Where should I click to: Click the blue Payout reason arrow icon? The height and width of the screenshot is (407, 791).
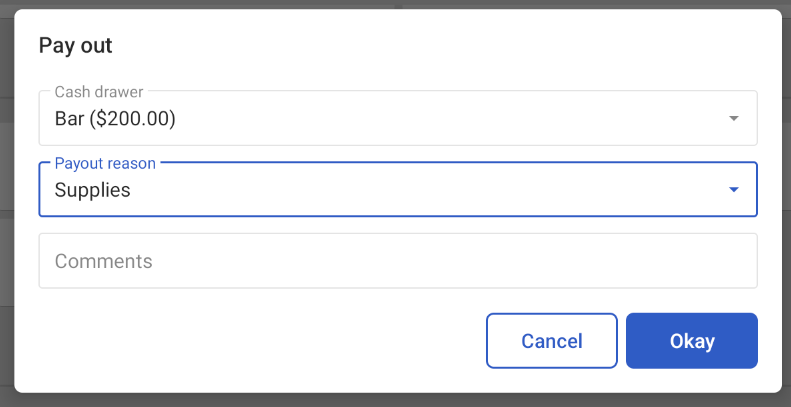tap(733, 190)
